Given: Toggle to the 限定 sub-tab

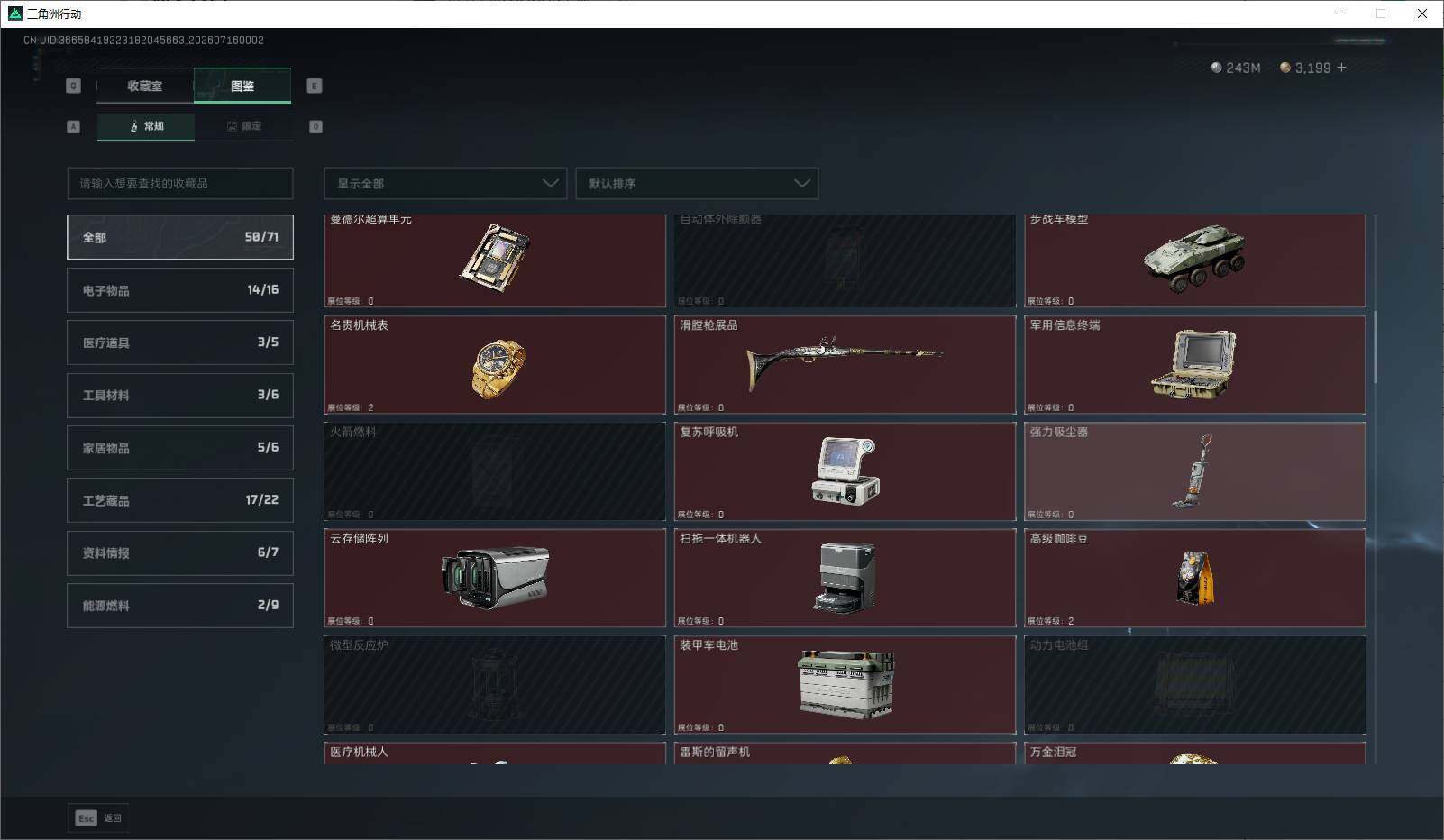Looking at the screenshot, I should [243, 126].
